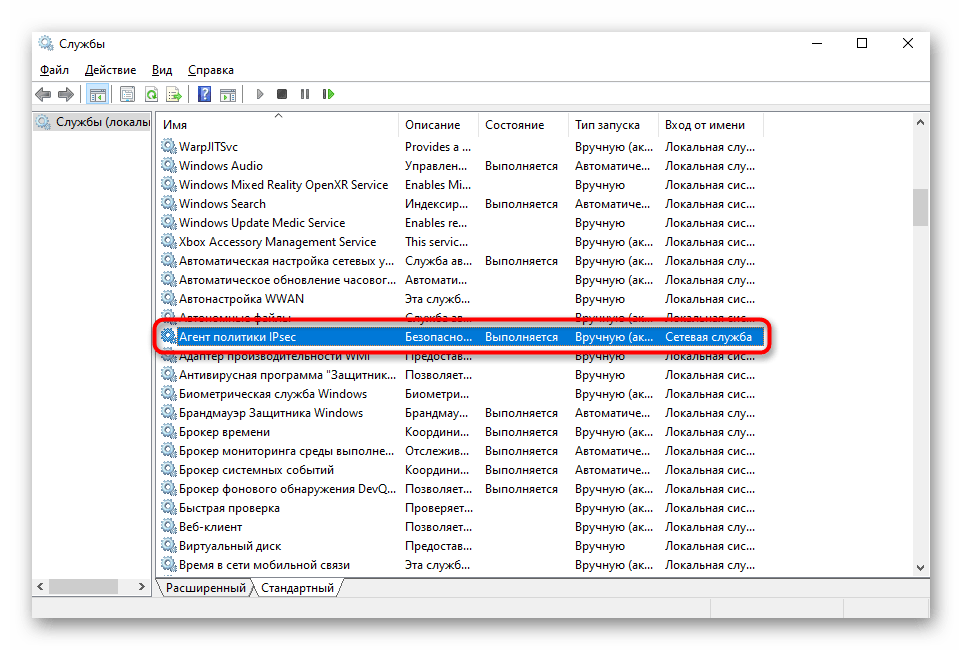
Task: Start the service with the play icon
Action: tap(260, 95)
